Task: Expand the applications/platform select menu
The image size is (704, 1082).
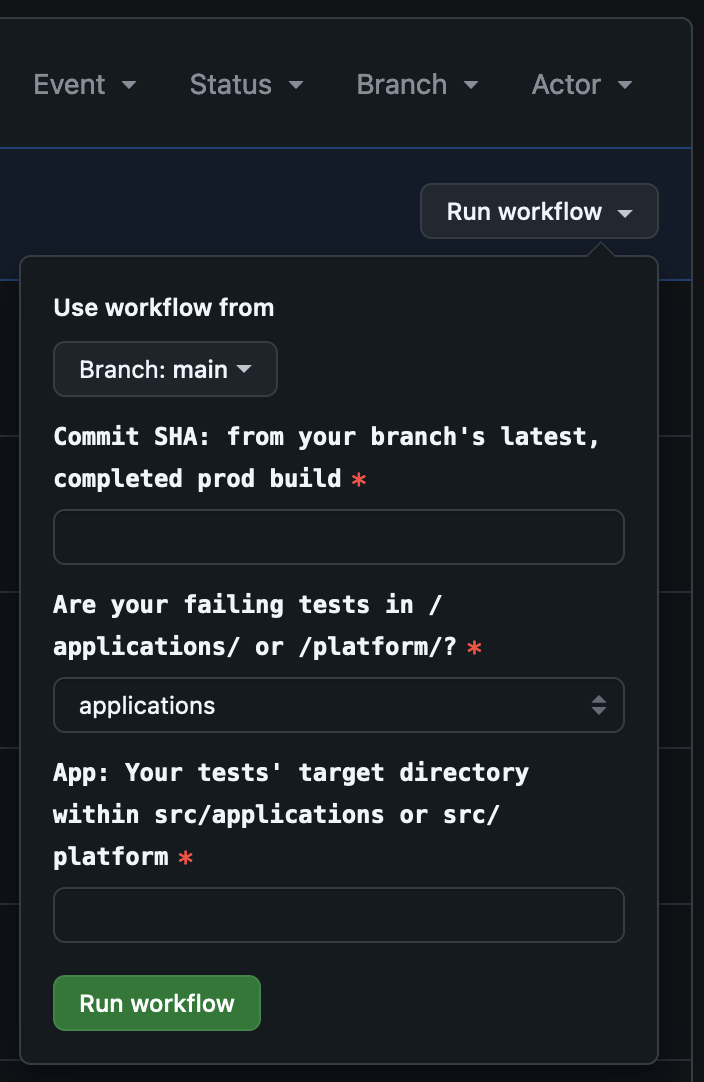Action: [339, 705]
